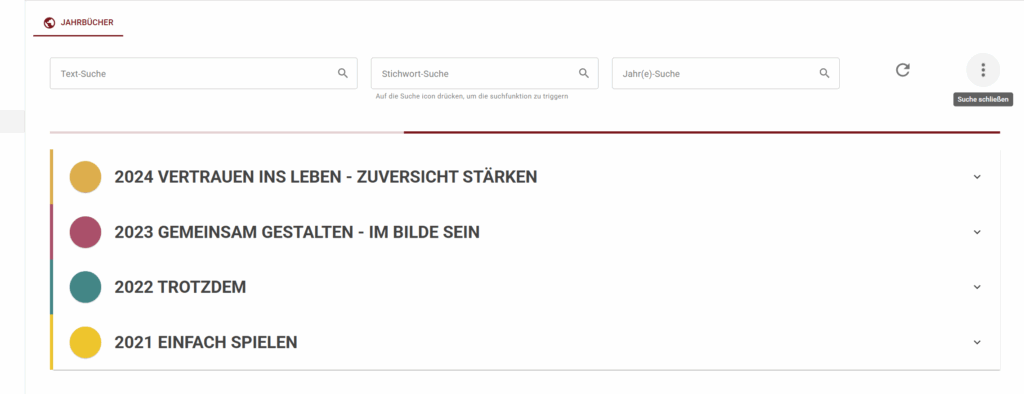The height and width of the screenshot is (394, 1024).
Task: Click the refresh arrow icon
Action: 903,70
